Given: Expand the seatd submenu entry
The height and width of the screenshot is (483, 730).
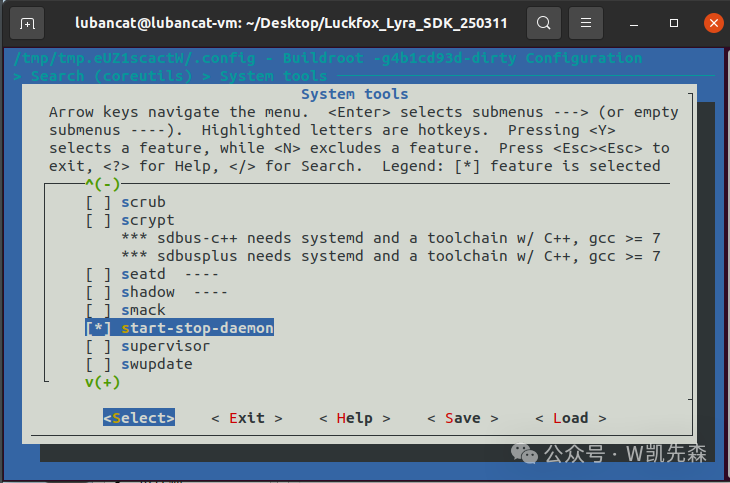Looking at the screenshot, I should (144, 274).
